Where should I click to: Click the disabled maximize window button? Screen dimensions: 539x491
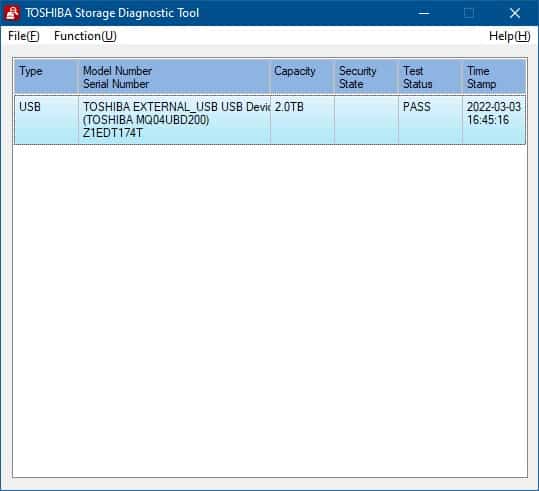(x=469, y=13)
